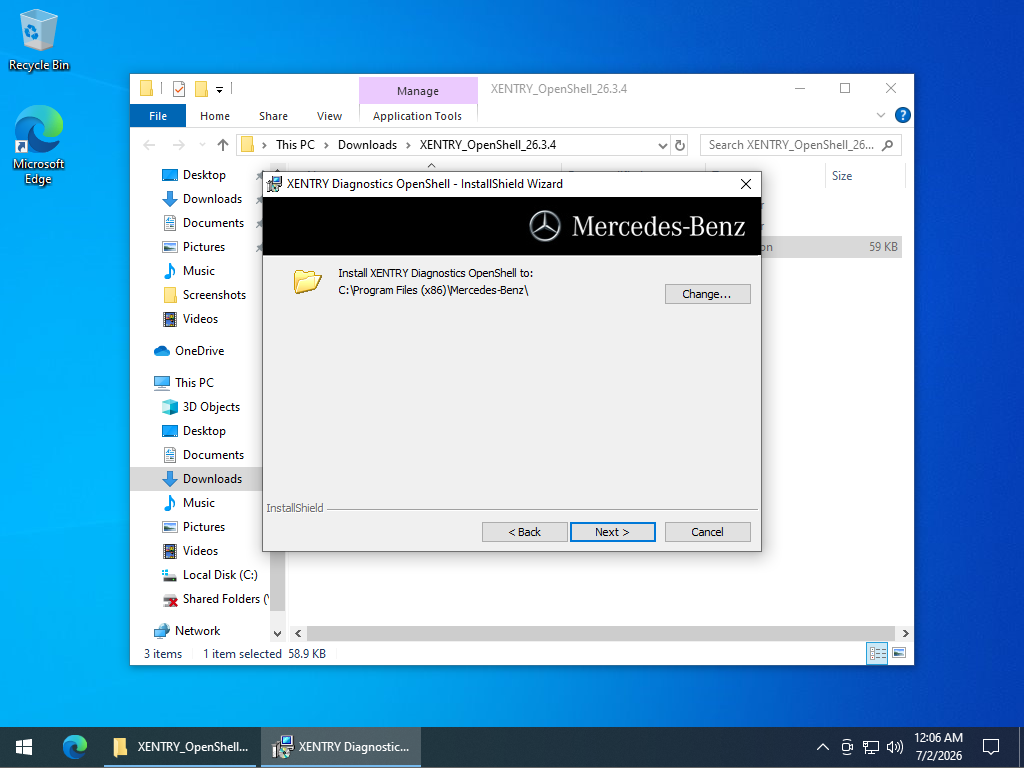This screenshot has width=1024, height=768.
Task: Select This PC in the navigation pane
Action: (194, 383)
